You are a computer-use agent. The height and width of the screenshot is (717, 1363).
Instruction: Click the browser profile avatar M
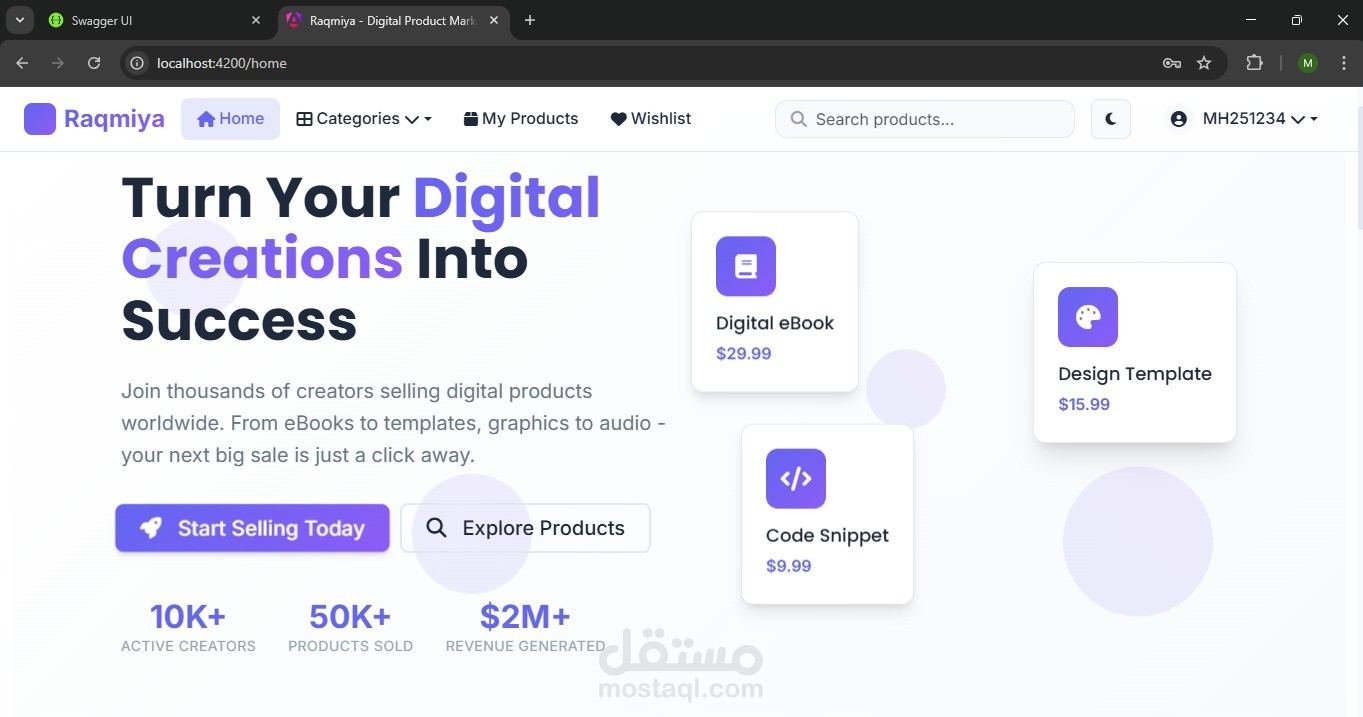[1308, 63]
